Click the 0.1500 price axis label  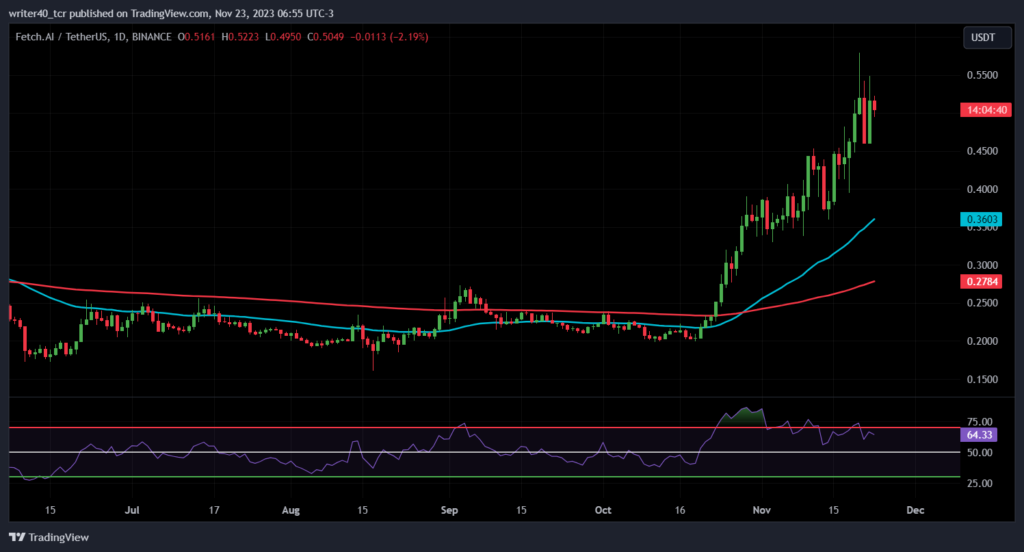[x=982, y=380]
